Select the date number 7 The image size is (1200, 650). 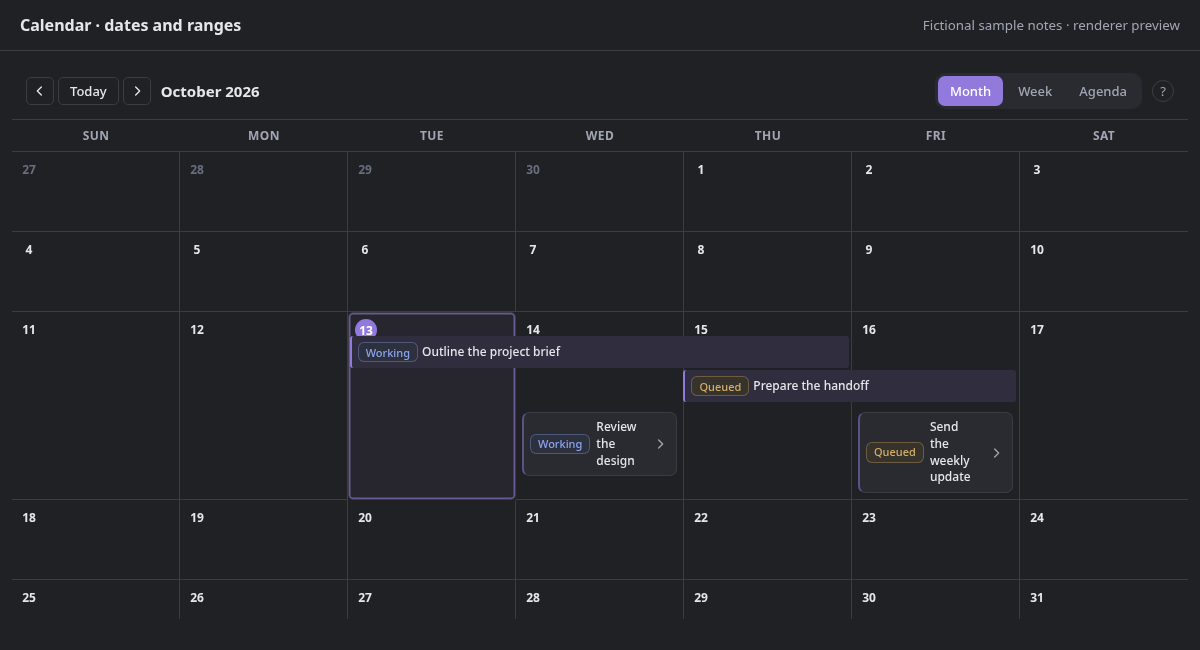(533, 250)
